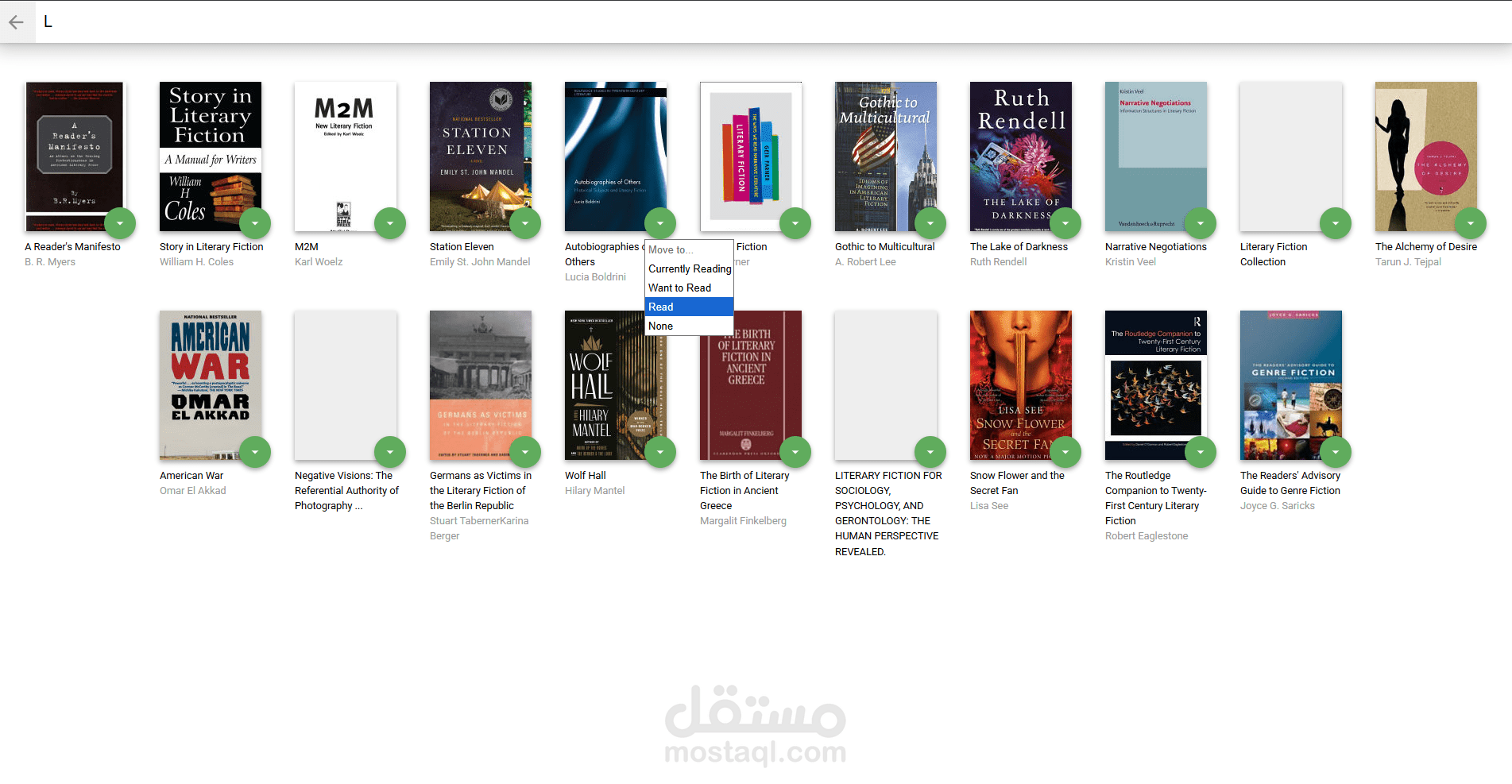1512x784 pixels.
Task: Open shelf dropdown for Story in Literary Fiction
Action: point(255,223)
